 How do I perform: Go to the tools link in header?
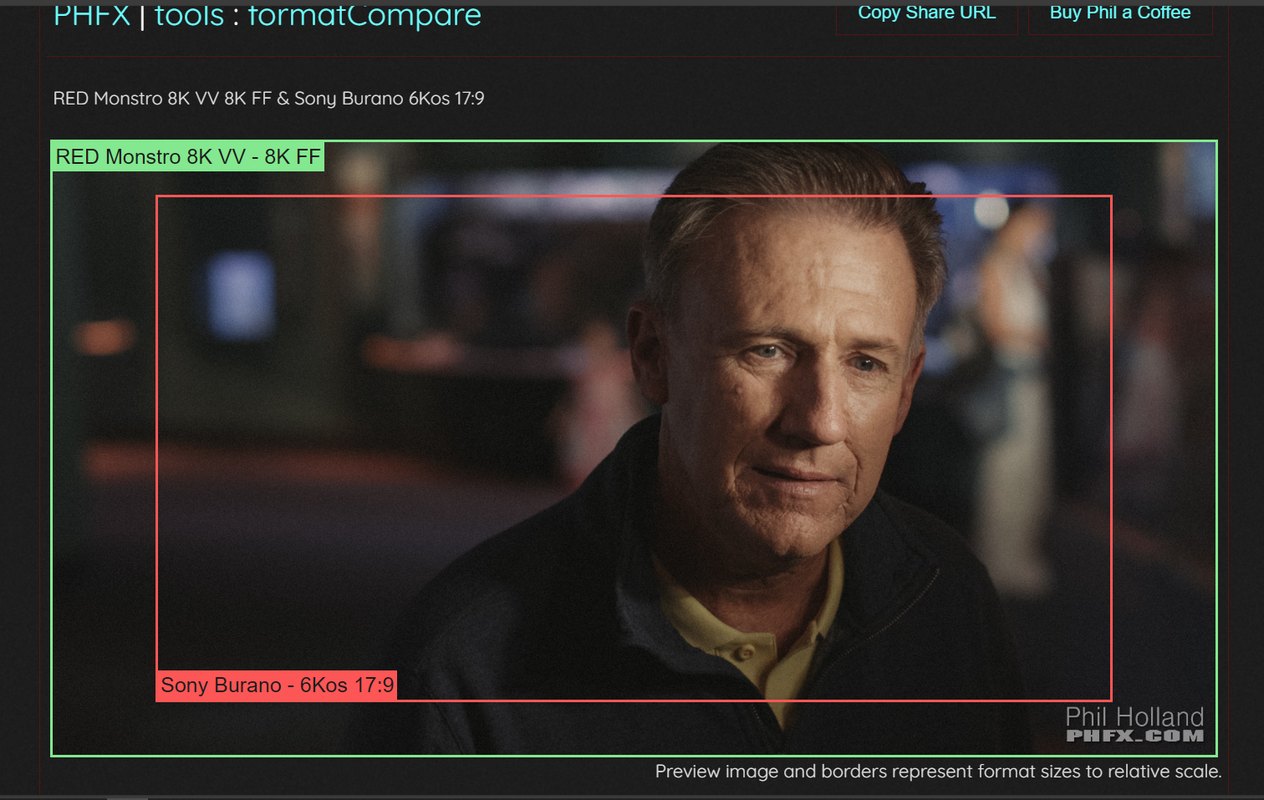(189, 15)
